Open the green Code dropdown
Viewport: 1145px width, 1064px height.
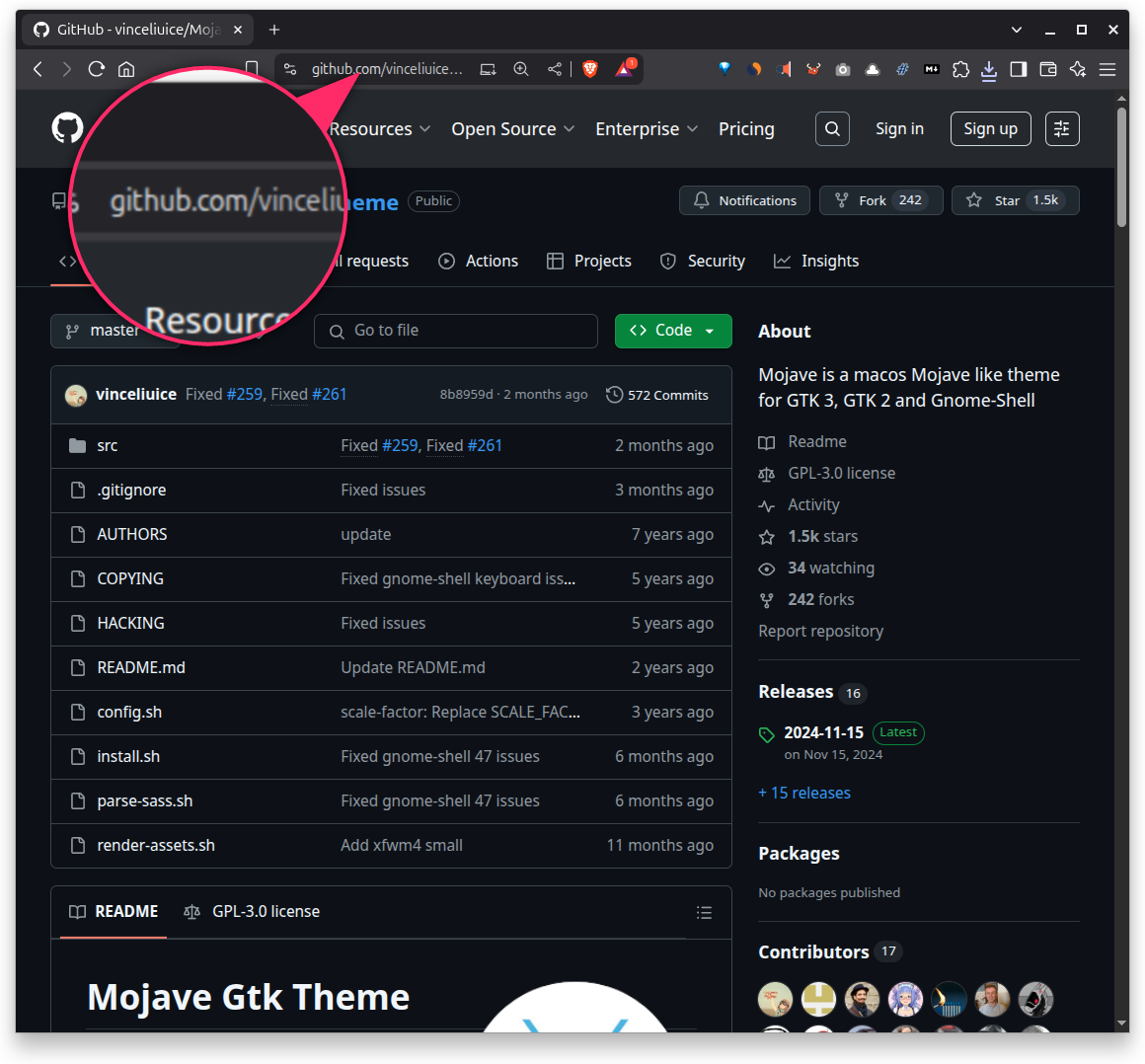(673, 331)
